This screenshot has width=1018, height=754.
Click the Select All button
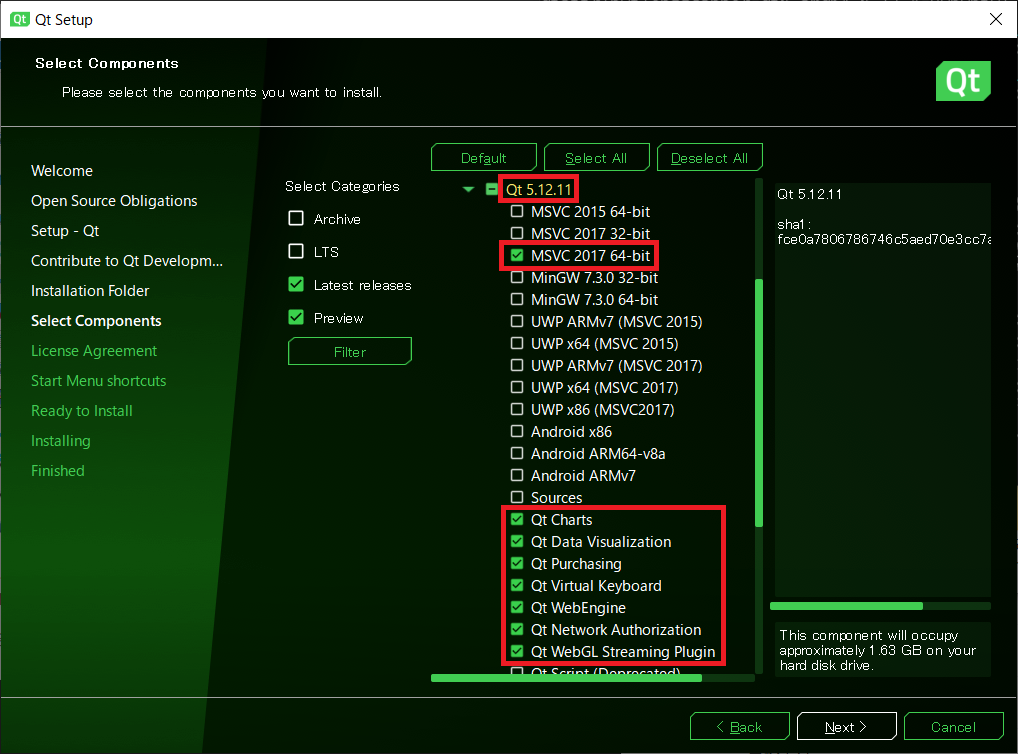point(596,158)
